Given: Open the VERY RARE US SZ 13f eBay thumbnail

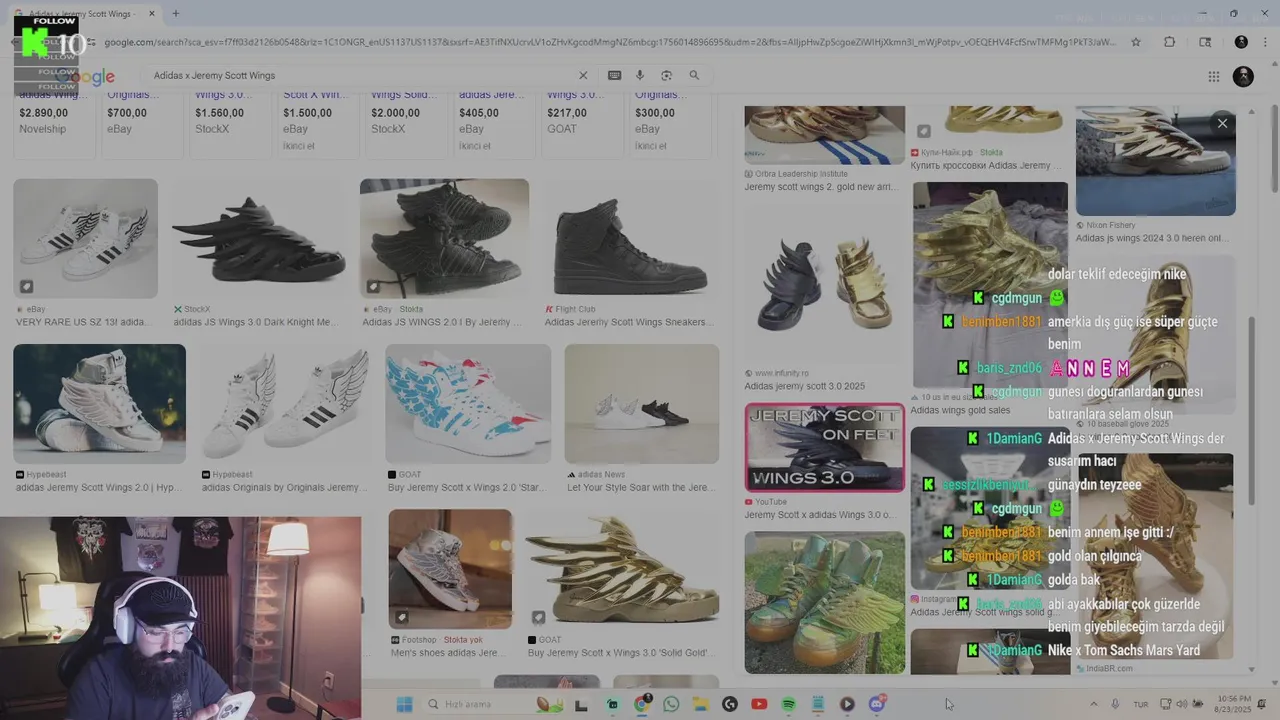Looking at the screenshot, I should point(86,238).
